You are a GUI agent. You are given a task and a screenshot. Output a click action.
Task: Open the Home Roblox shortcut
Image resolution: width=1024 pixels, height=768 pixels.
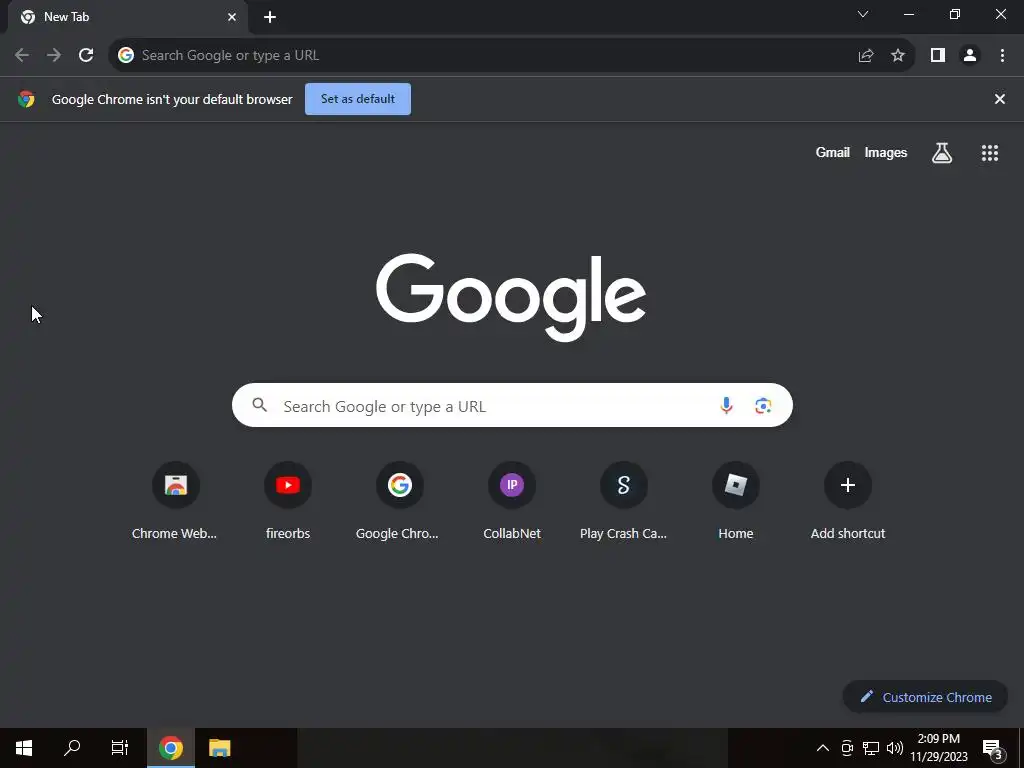pyautogui.click(x=736, y=502)
